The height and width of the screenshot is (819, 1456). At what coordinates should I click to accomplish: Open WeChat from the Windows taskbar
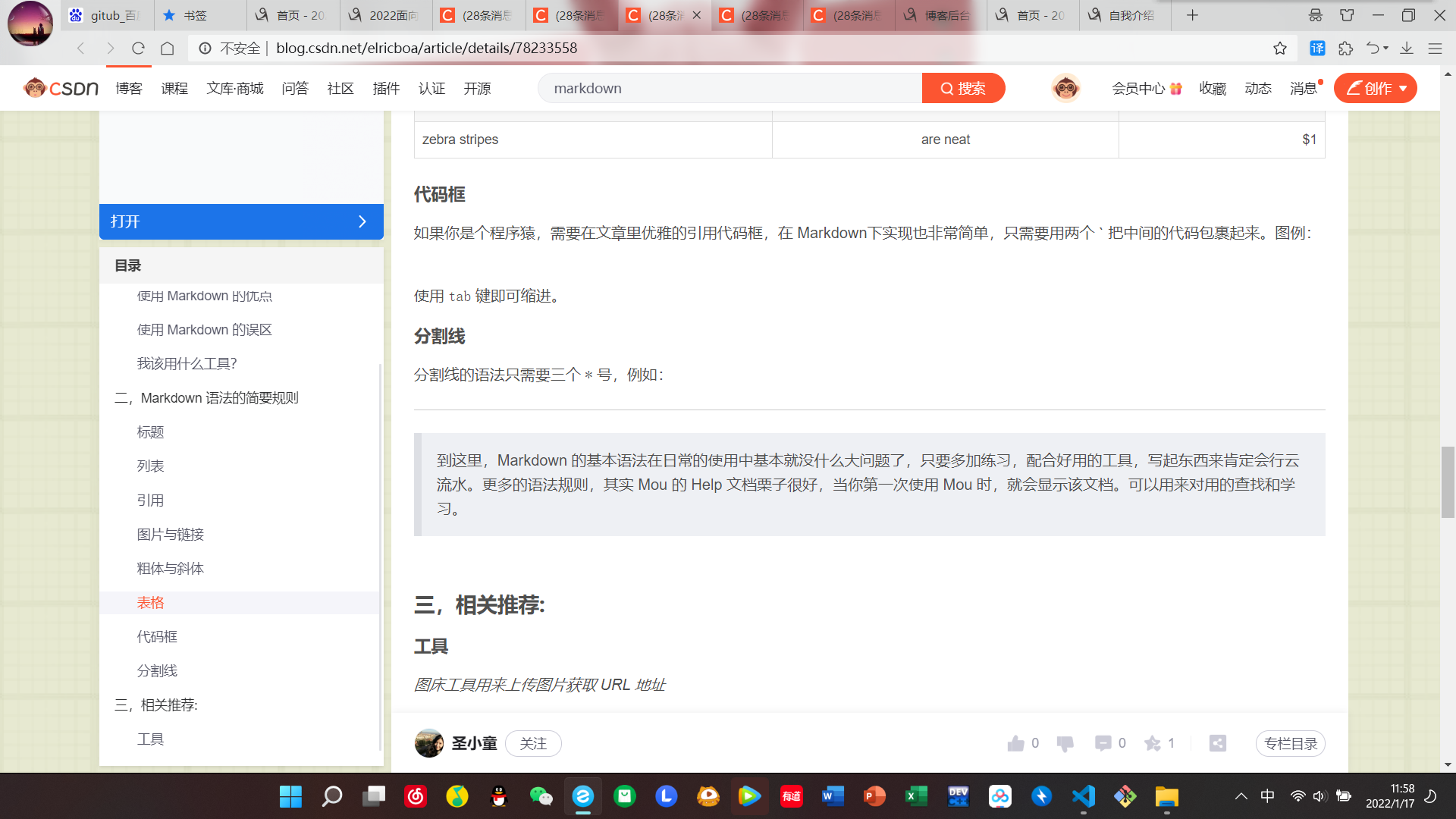point(541,796)
